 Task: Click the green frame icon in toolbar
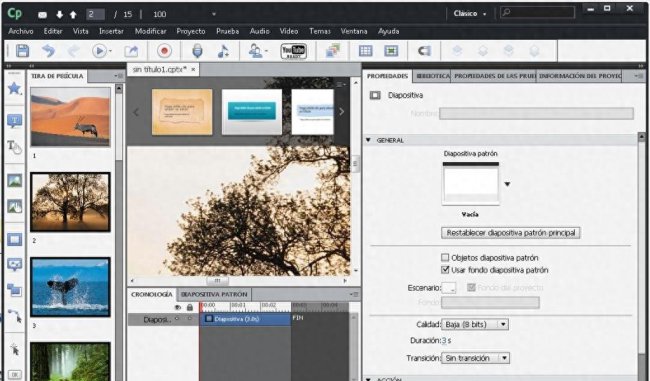(x=391, y=51)
